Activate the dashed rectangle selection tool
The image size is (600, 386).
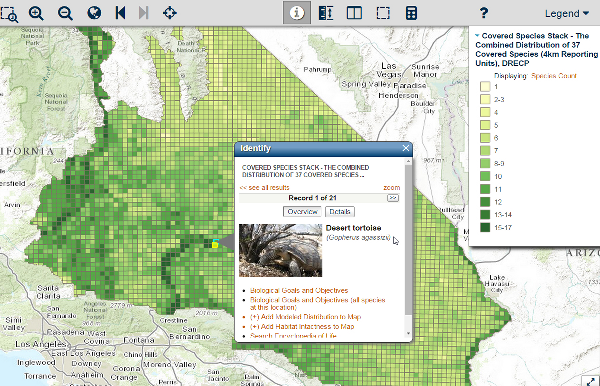click(x=383, y=13)
